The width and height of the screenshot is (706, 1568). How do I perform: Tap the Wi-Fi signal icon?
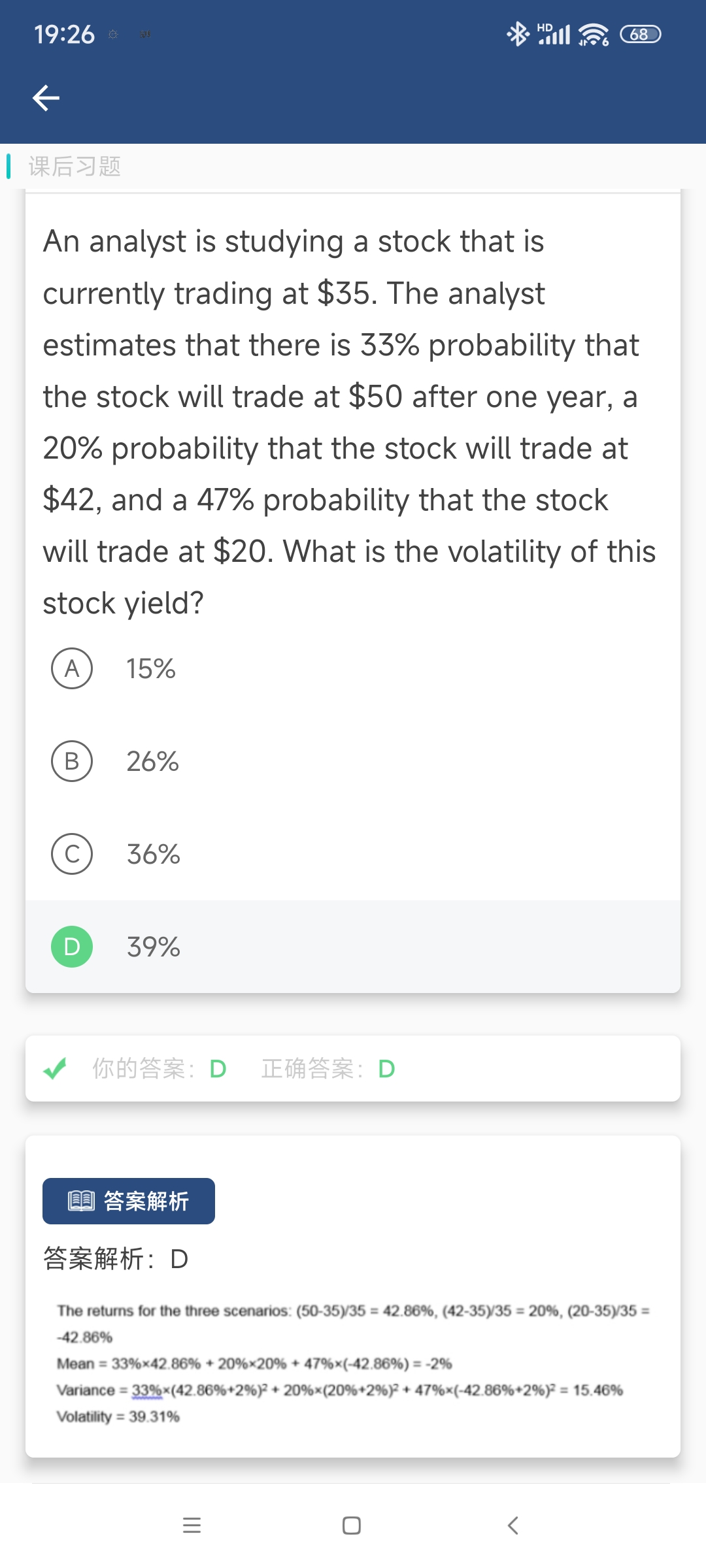(594, 34)
